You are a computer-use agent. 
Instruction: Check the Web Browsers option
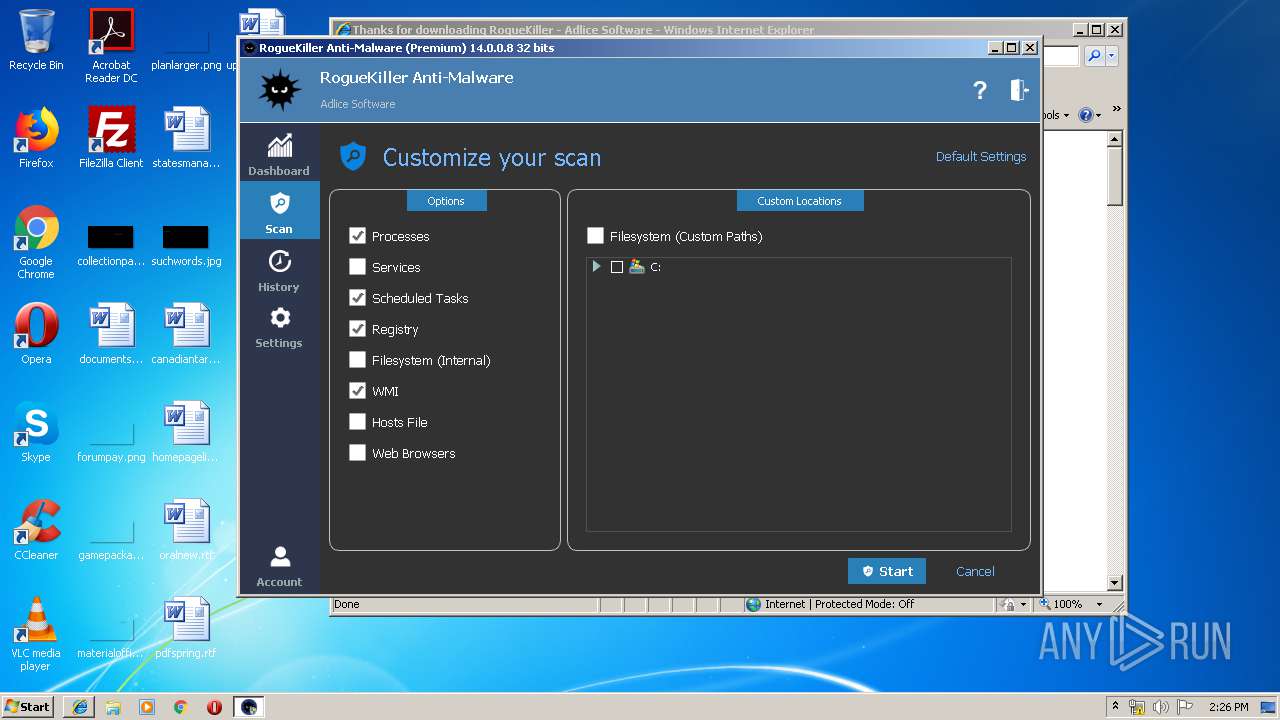tap(357, 453)
